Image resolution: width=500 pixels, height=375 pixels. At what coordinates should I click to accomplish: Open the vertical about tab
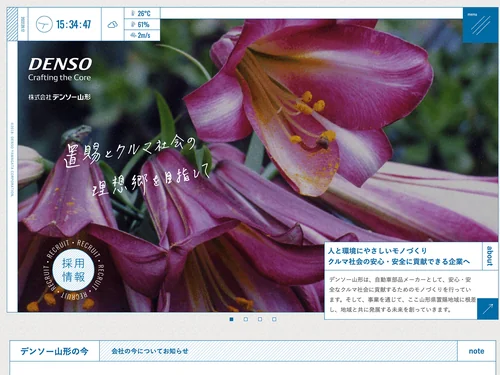point(490,256)
